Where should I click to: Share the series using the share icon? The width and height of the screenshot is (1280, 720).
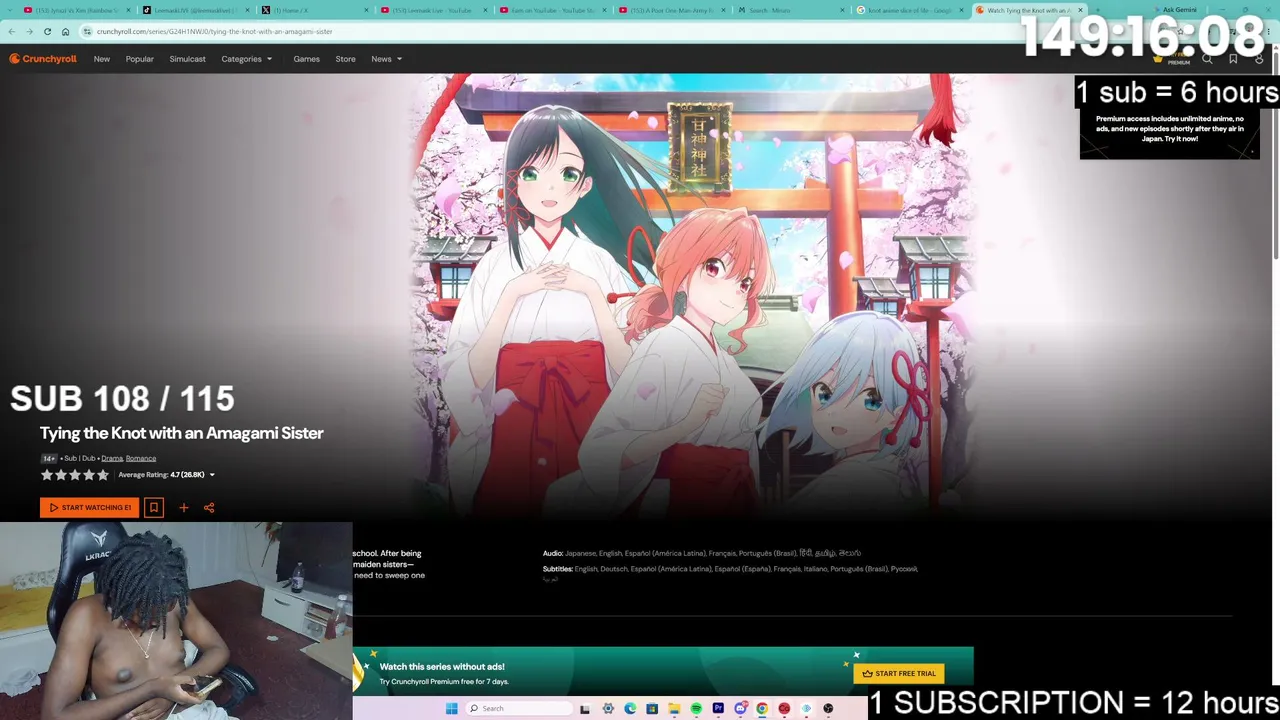(x=209, y=508)
